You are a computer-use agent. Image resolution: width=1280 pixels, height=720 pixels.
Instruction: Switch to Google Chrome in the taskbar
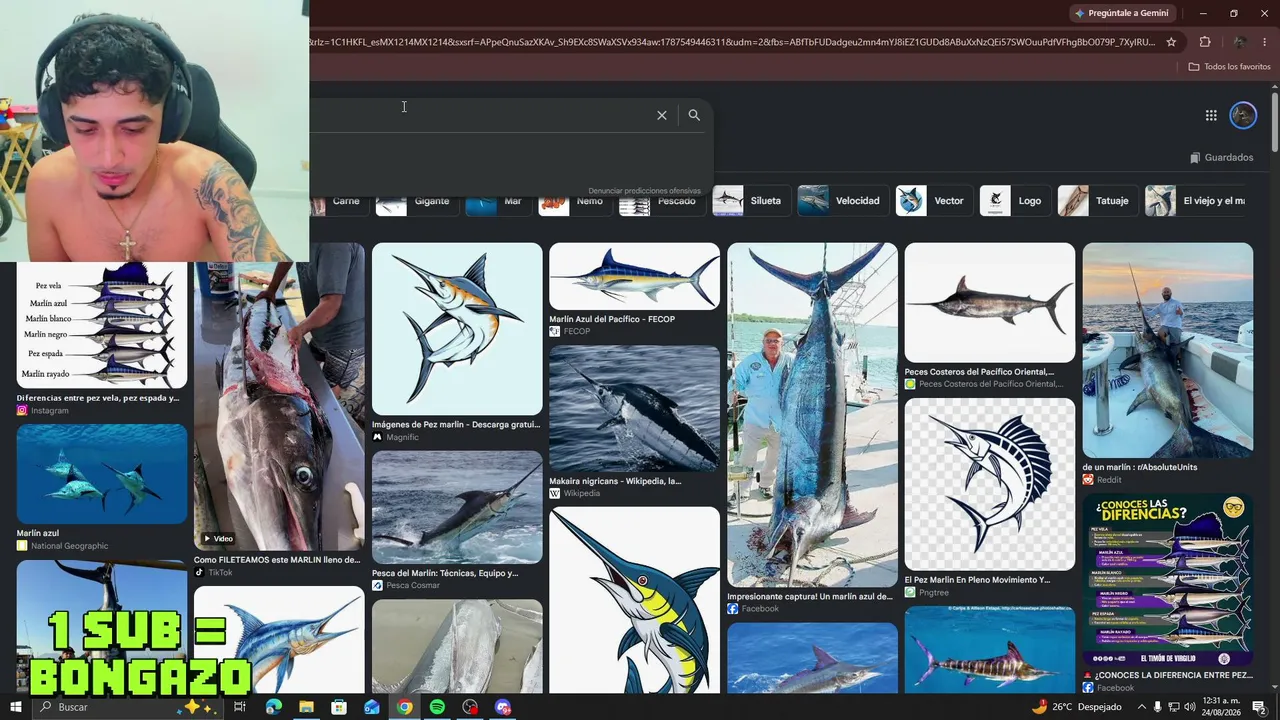[x=404, y=707]
